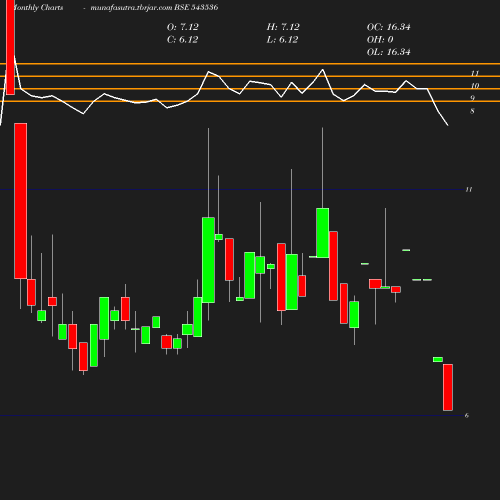
Task: Click the 'OH: 0' value
Action: [380, 40]
